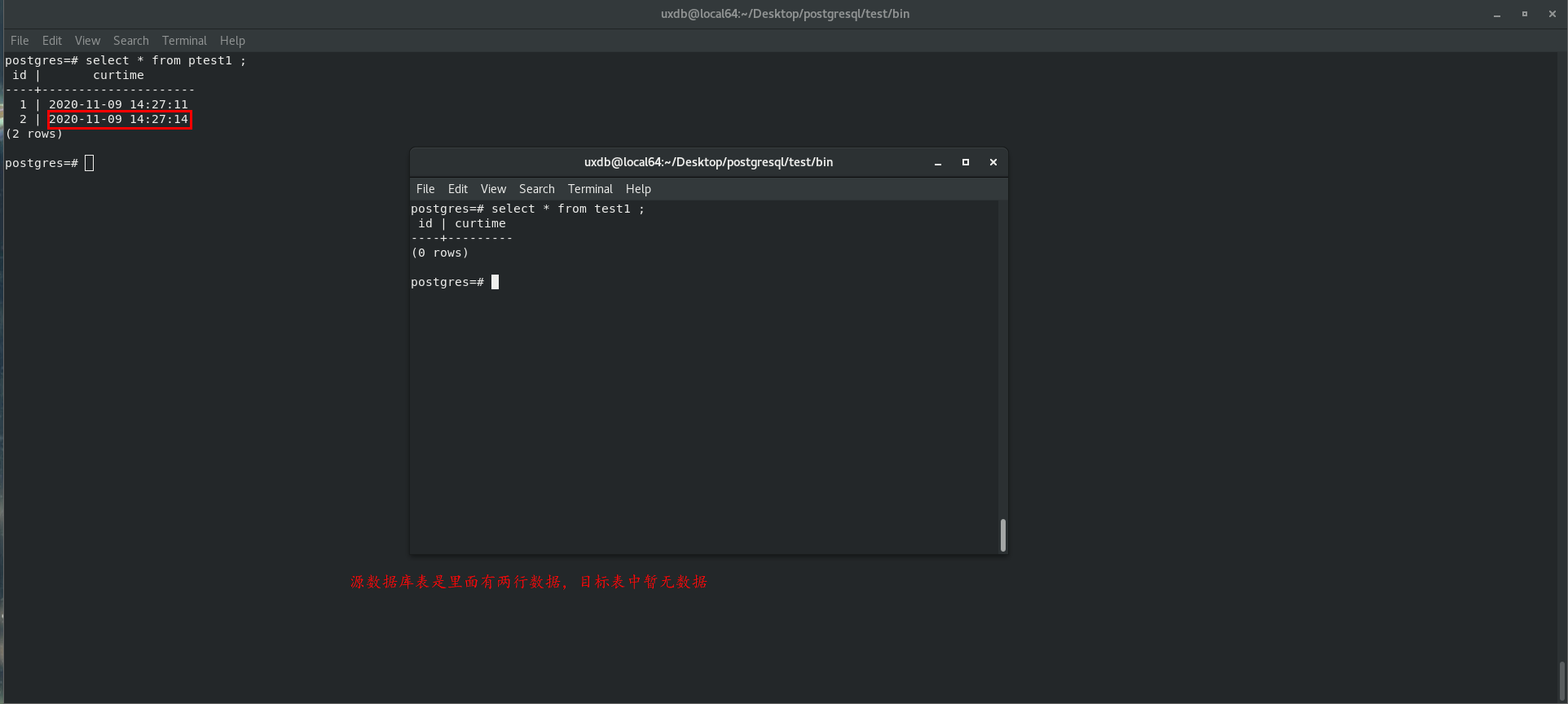Open View menu in background terminal window

(87, 41)
